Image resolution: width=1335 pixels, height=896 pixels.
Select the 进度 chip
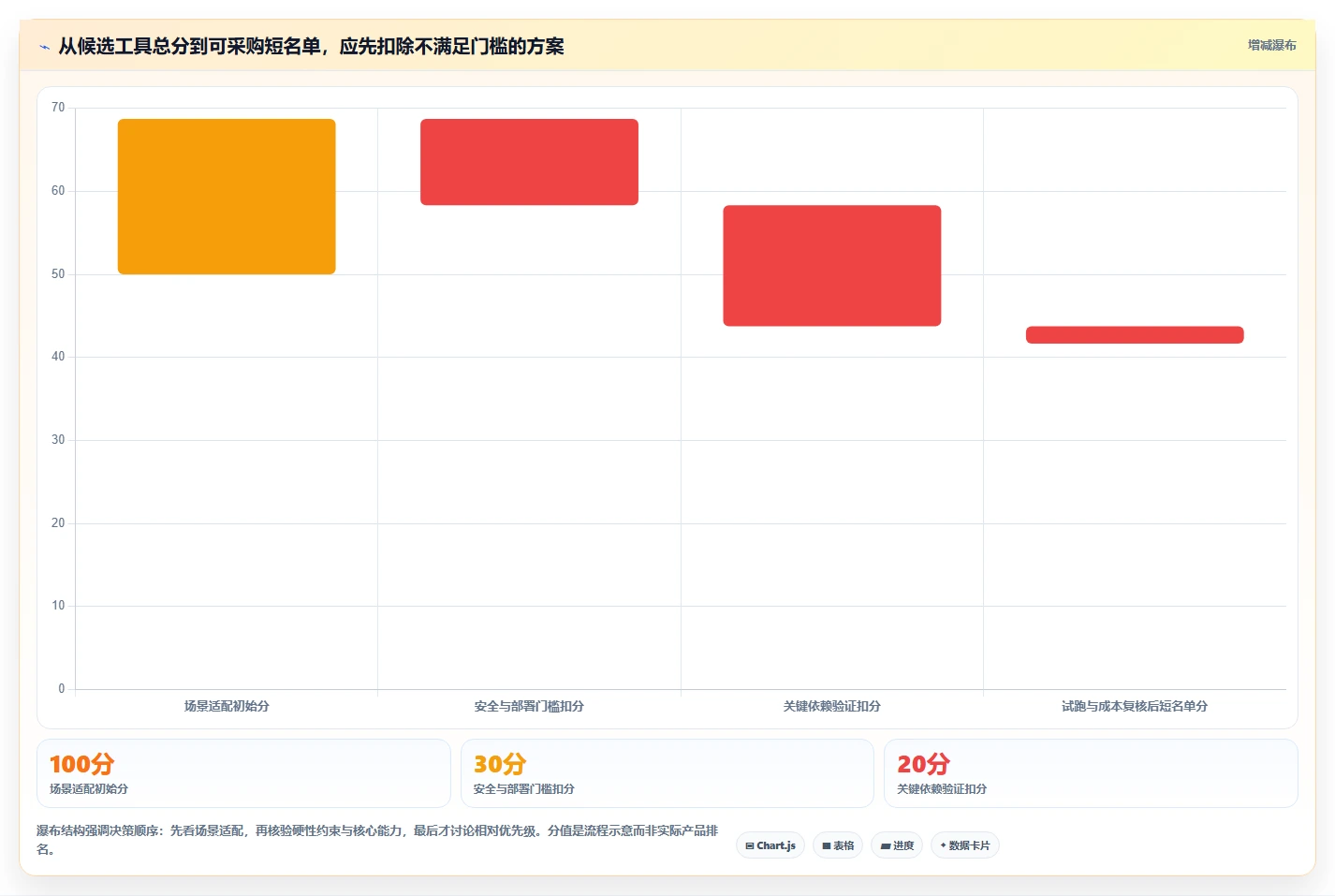(897, 845)
